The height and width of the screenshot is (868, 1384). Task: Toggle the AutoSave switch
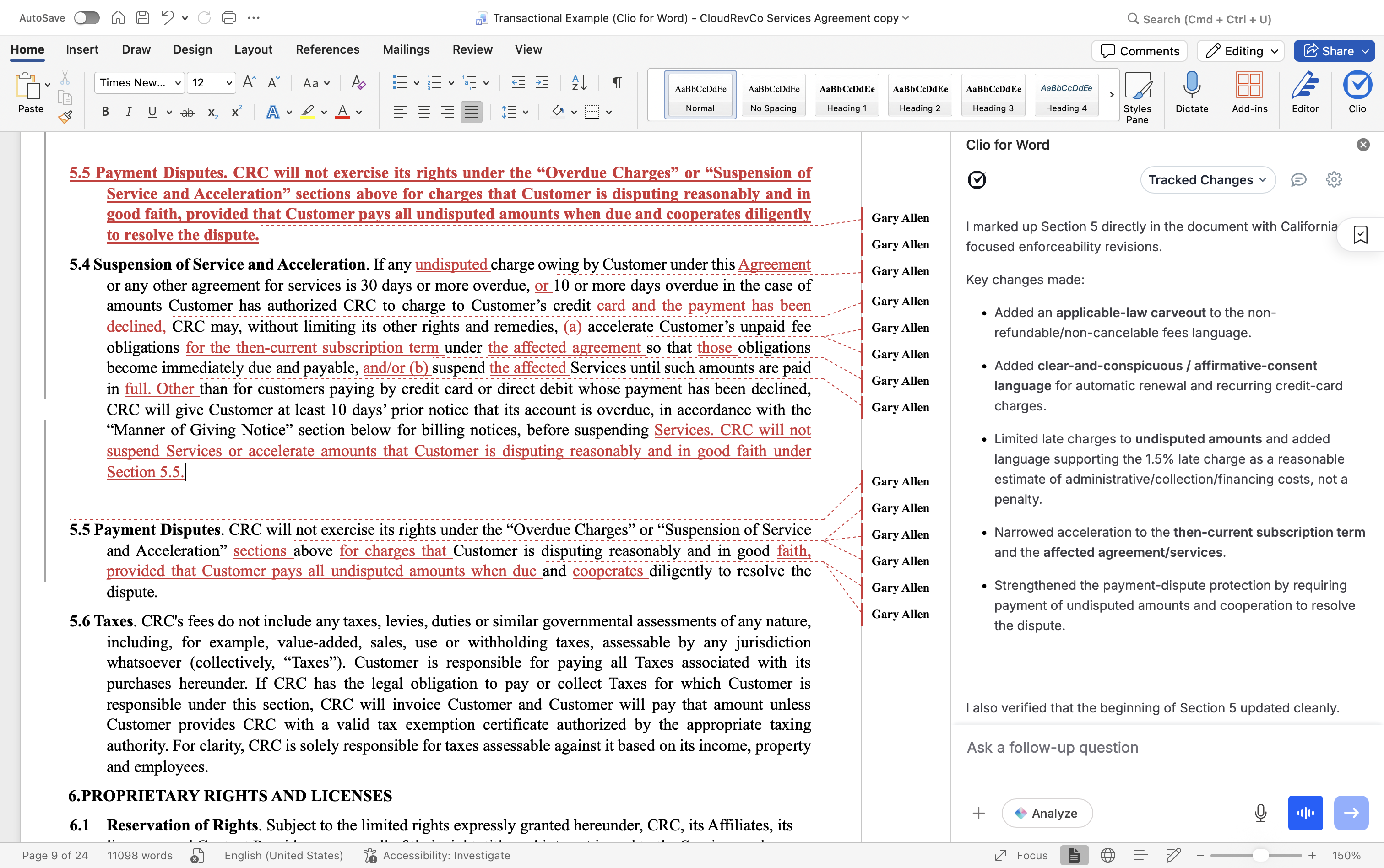(87, 18)
